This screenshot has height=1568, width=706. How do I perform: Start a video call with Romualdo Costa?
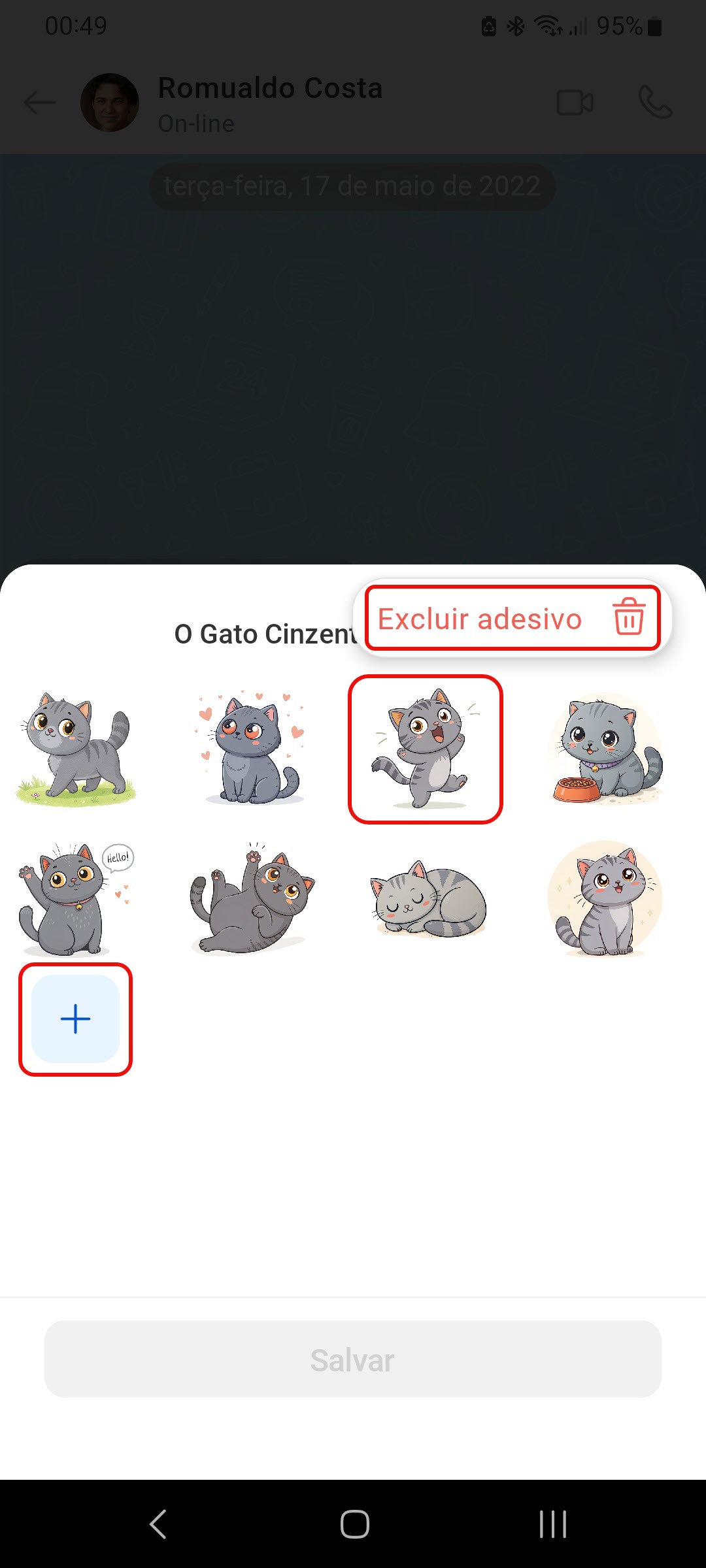tap(575, 103)
